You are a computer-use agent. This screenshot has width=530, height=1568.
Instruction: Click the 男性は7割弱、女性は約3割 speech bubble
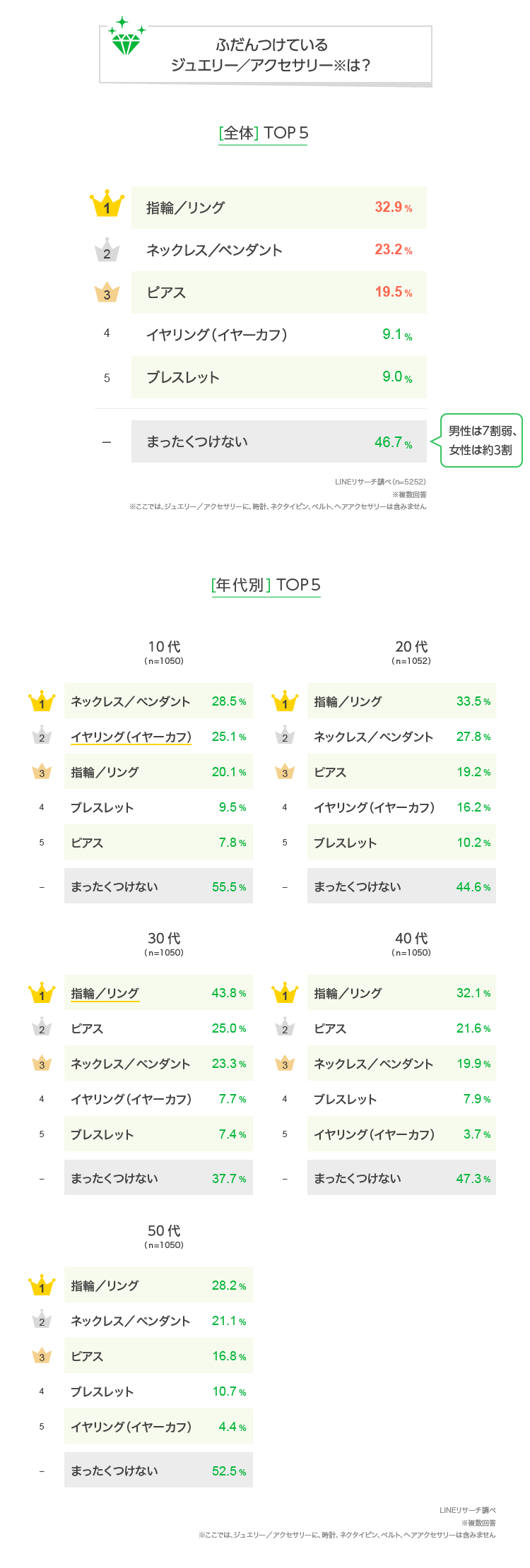point(482,440)
